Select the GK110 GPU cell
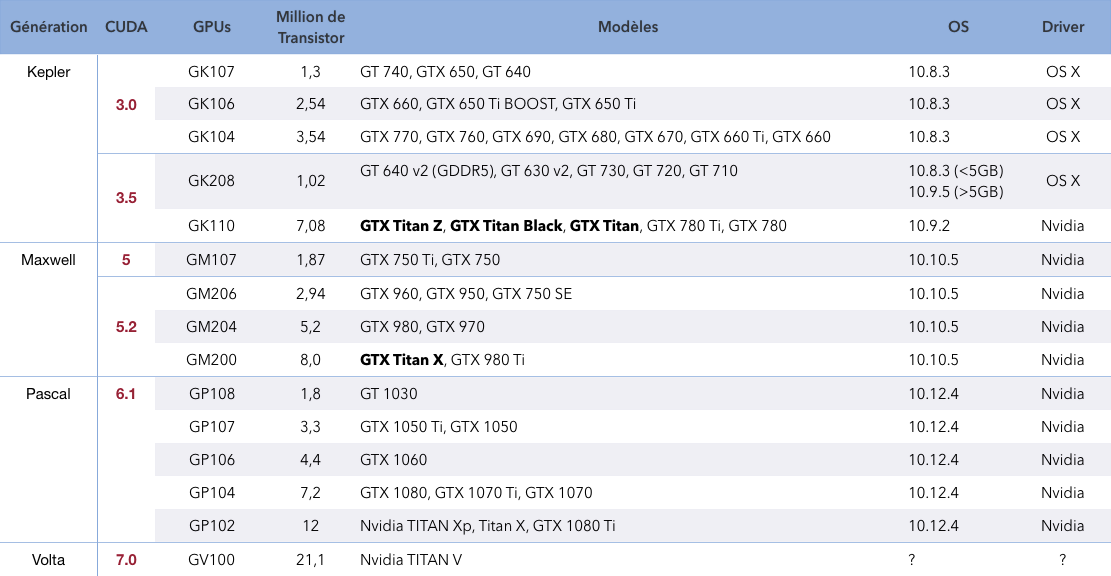 (x=211, y=225)
